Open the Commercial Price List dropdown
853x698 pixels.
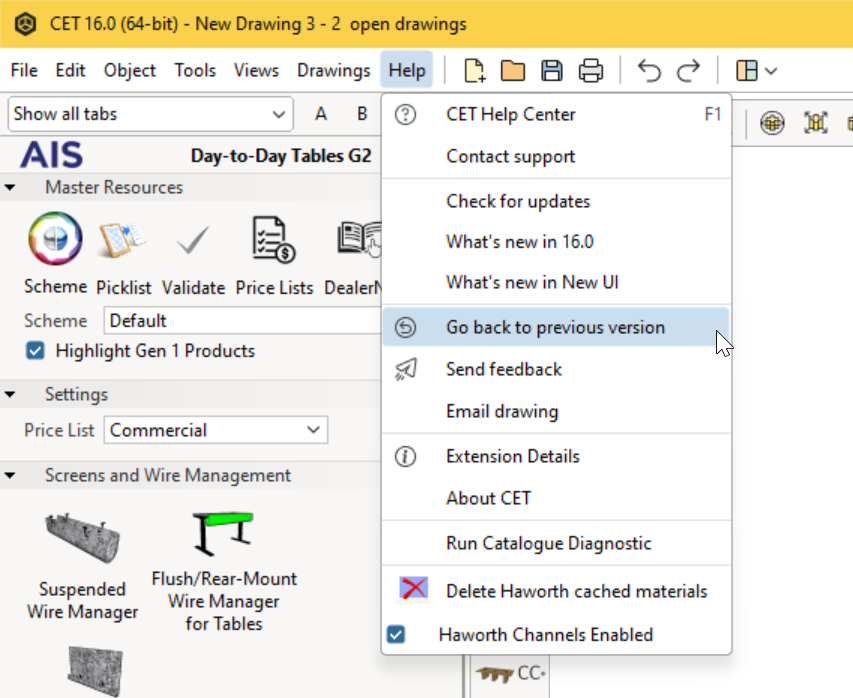point(215,430)
